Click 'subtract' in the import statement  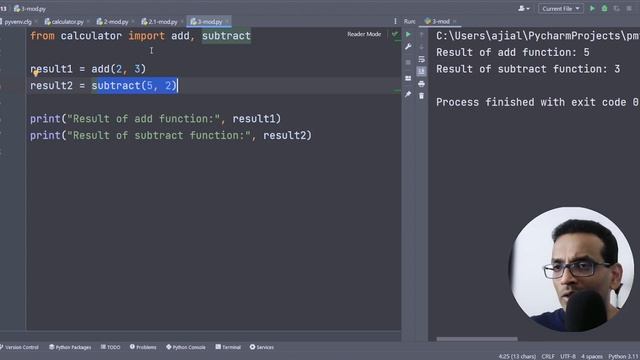click(x=226, y=36)
